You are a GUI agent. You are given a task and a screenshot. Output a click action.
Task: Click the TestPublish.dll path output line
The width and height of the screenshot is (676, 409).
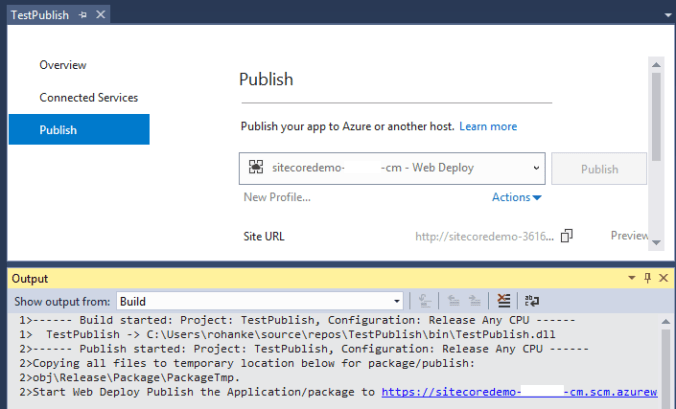click(287, 334)
